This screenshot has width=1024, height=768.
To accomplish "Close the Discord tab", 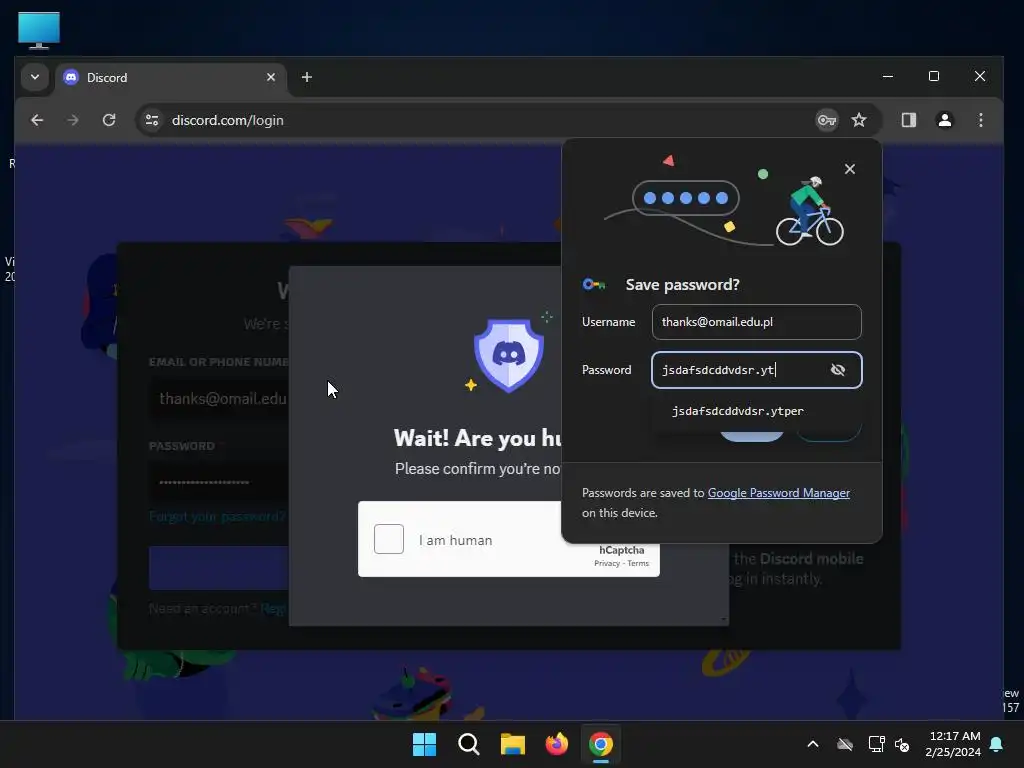I will tap(271, 77).
